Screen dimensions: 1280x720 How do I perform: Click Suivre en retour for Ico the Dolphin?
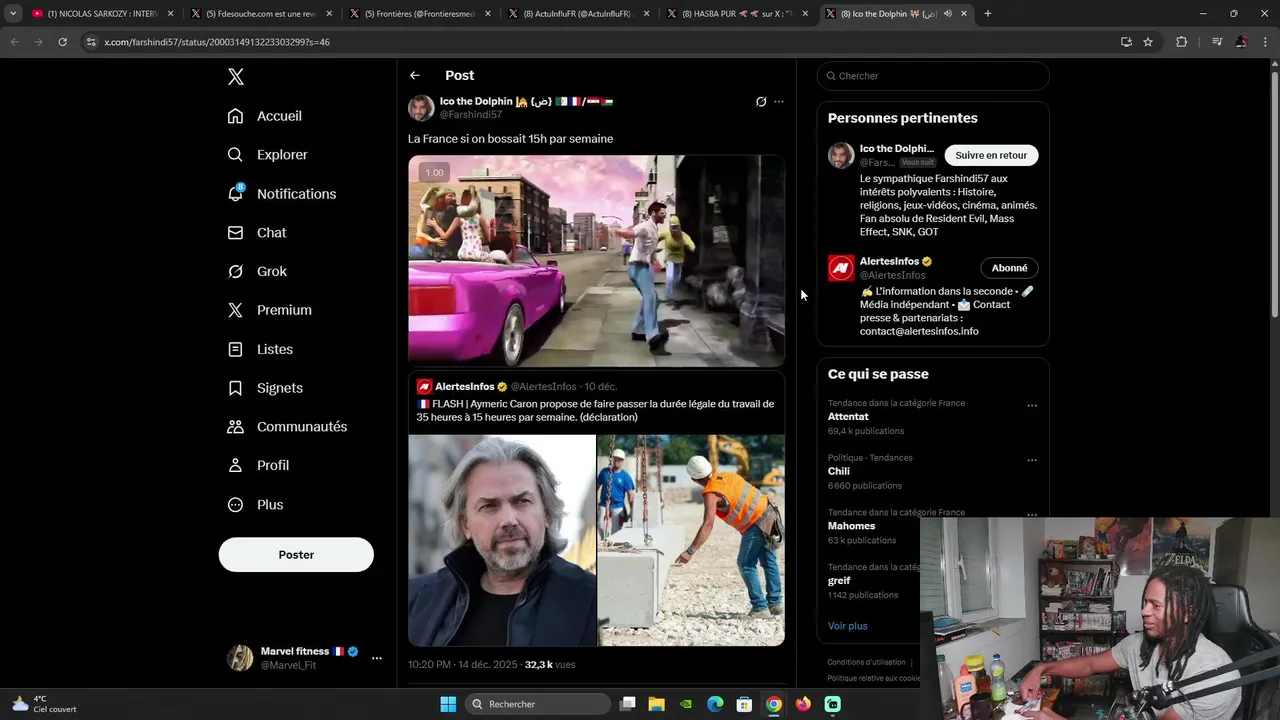click(991, 155)
